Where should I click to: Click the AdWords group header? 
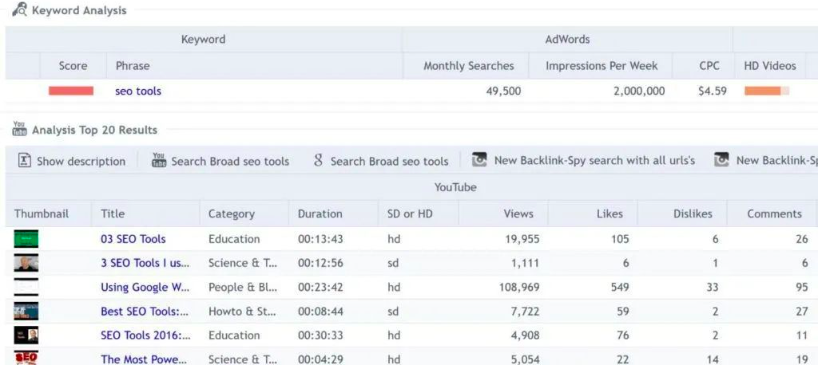(567, 39)
